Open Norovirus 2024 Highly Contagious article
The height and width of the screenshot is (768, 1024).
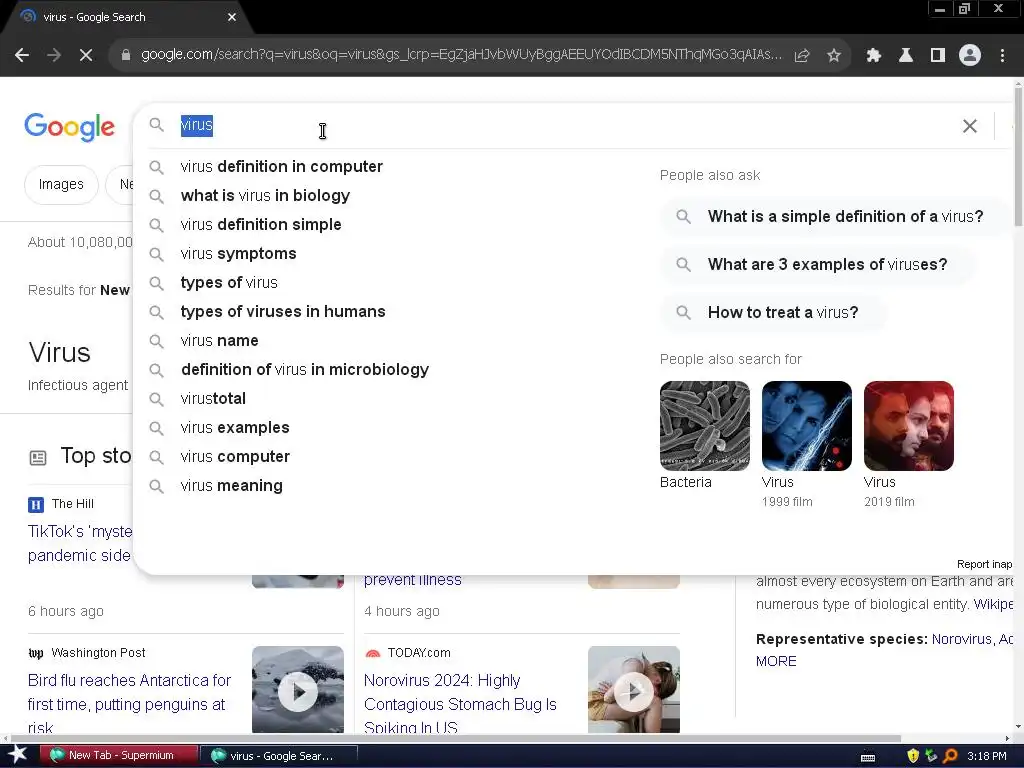(x=460, y=704)
